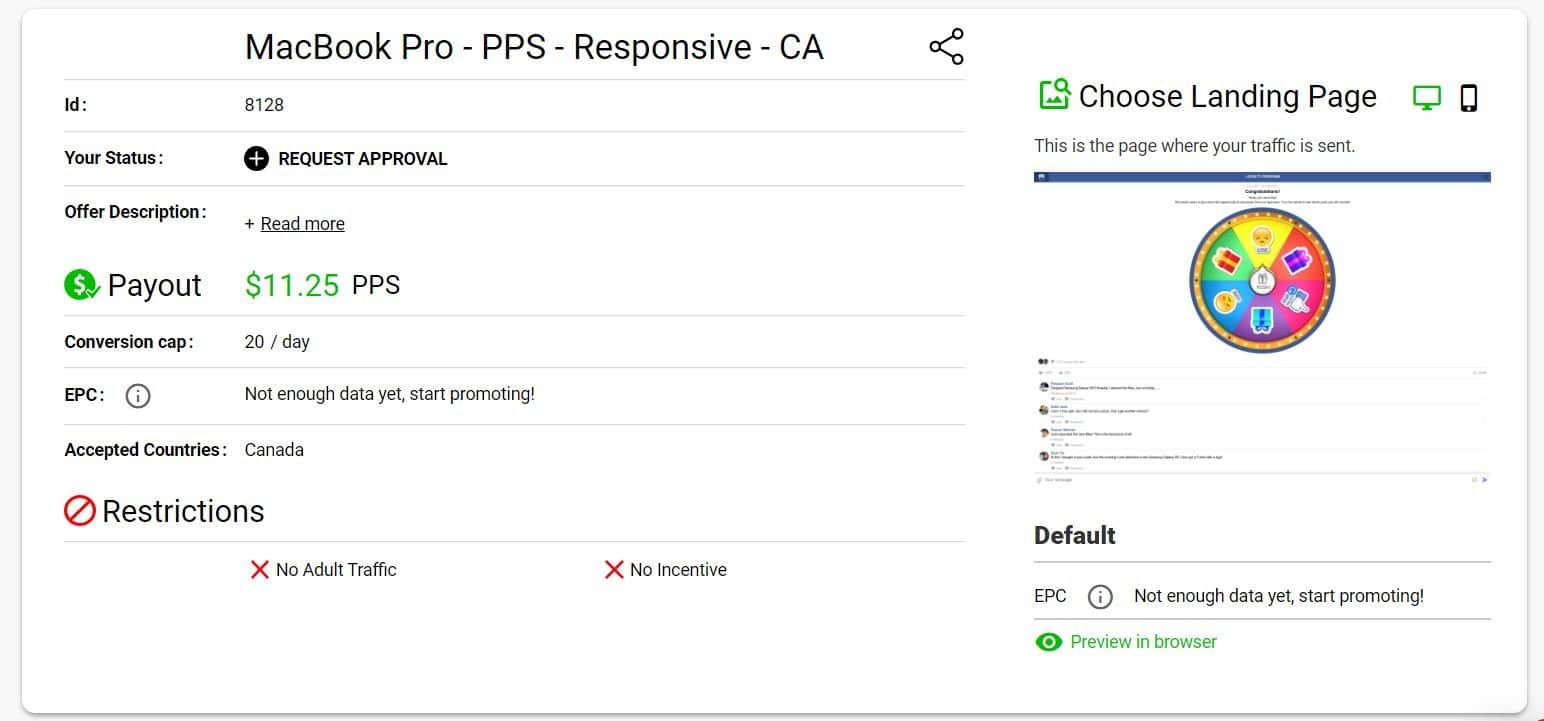Click the Canada accepted country value
Viewport: 1544px width, 721px height.
click(274, 450)
